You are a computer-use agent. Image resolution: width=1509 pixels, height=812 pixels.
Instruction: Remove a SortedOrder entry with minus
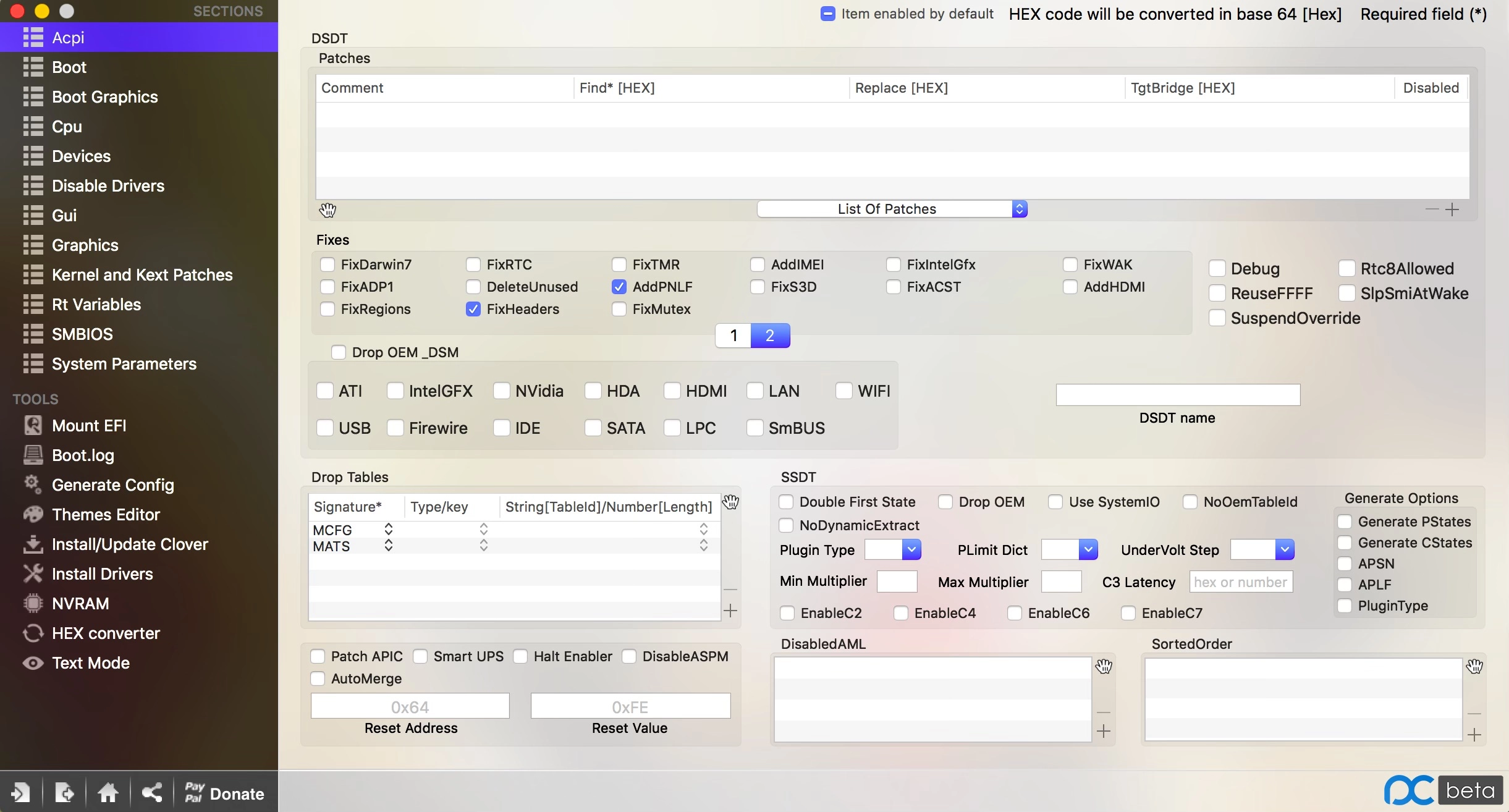pos(1475,714)
